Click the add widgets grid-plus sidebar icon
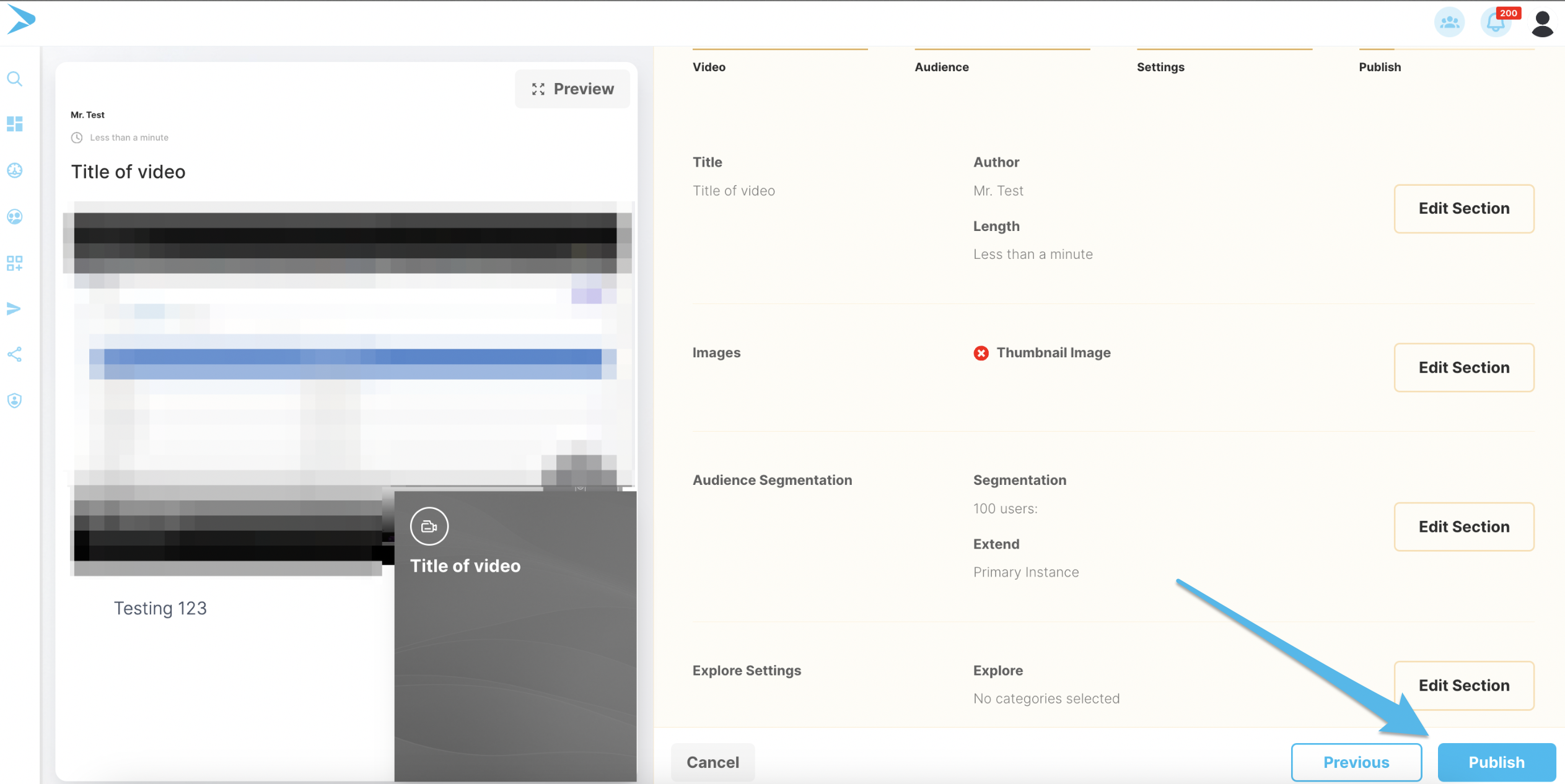This screenshot has width=1565, height=784. pos(15,263)
